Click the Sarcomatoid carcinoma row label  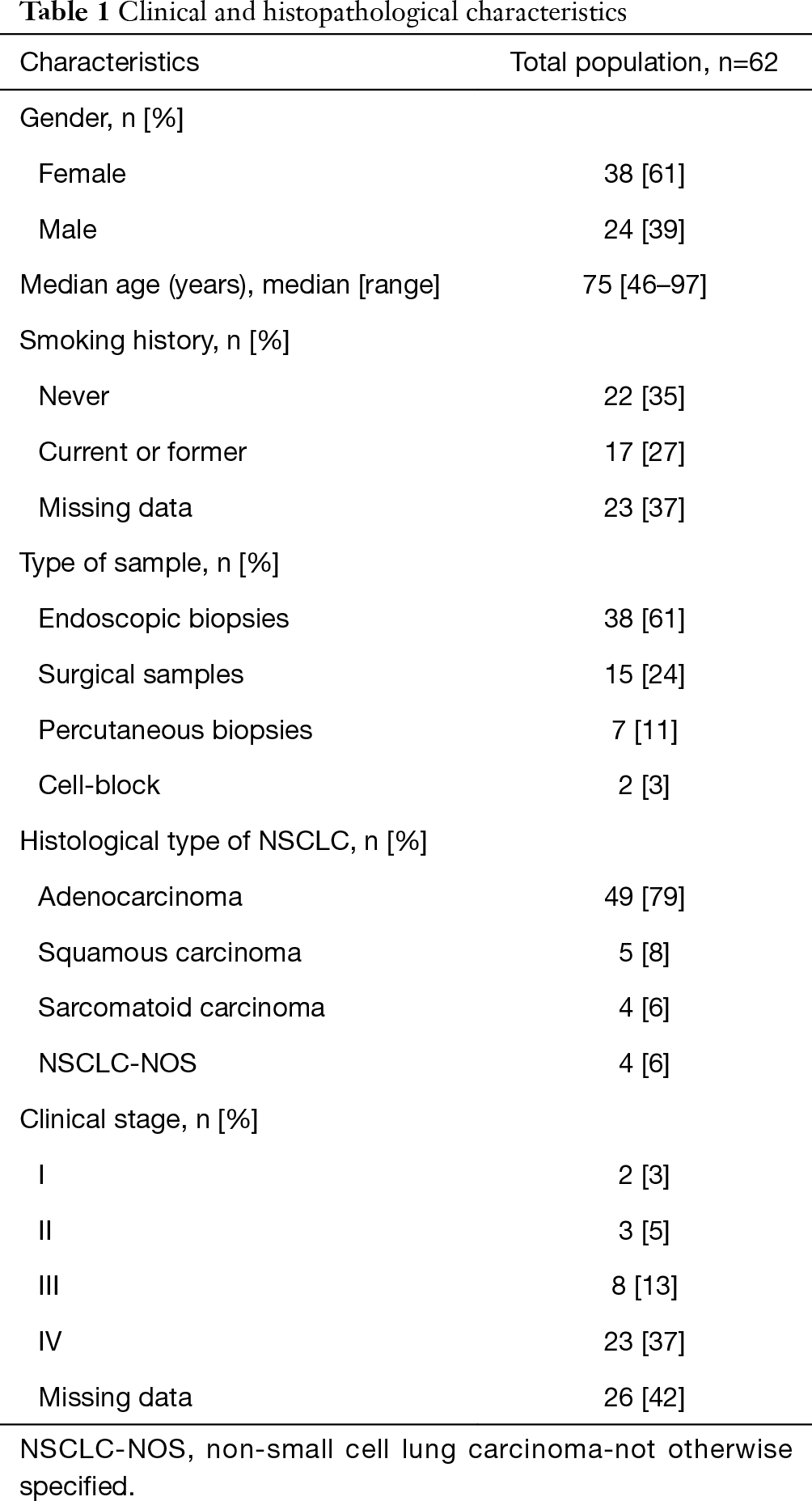pyautogui.click(x=181, y=1008)
